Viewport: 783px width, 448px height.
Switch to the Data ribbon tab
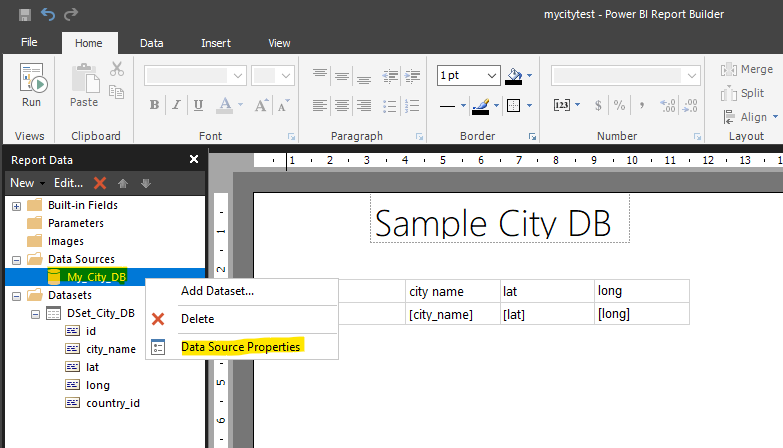pos(152,43)
